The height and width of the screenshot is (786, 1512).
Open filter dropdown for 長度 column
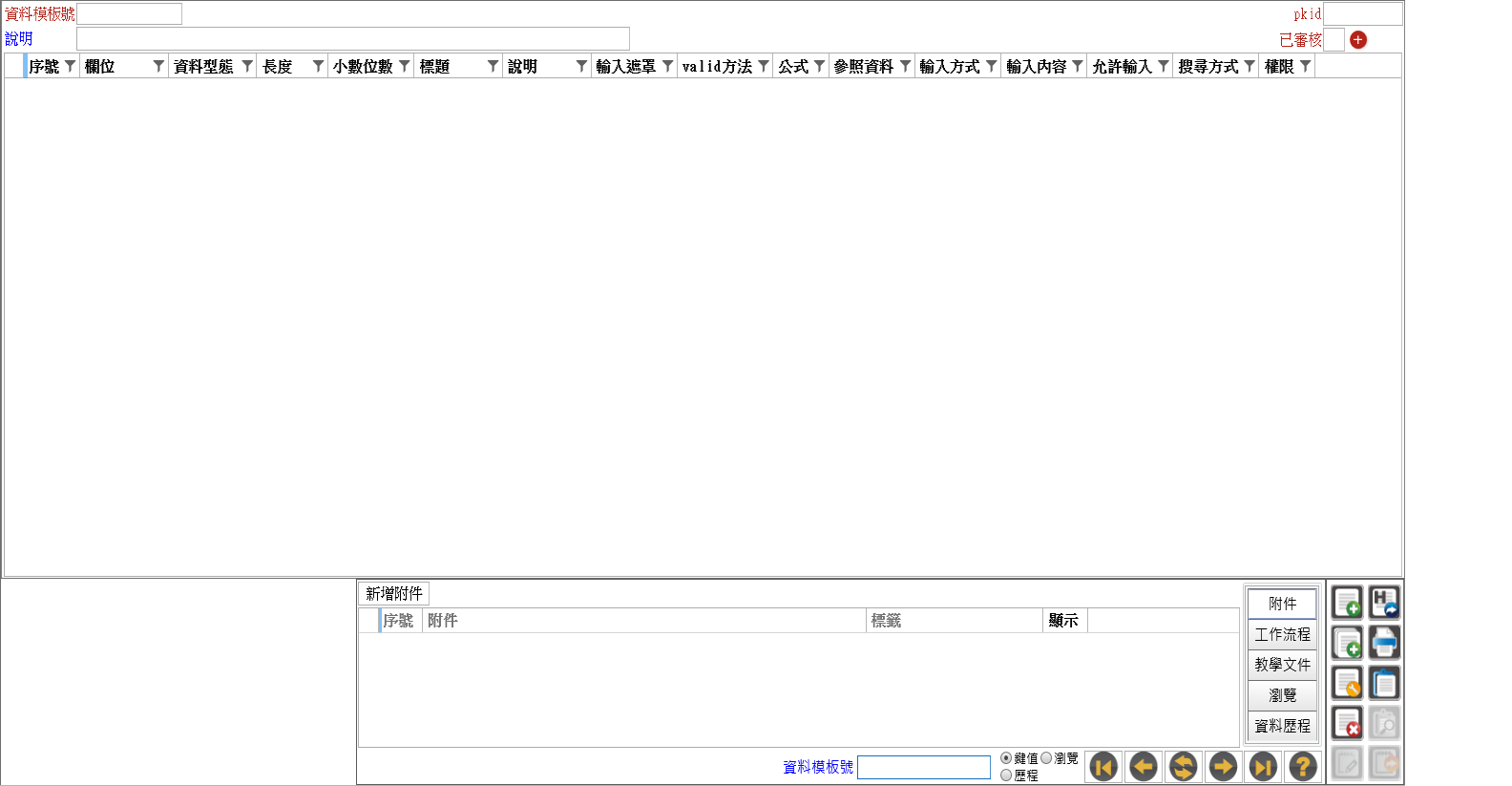[x=318, y=66]
